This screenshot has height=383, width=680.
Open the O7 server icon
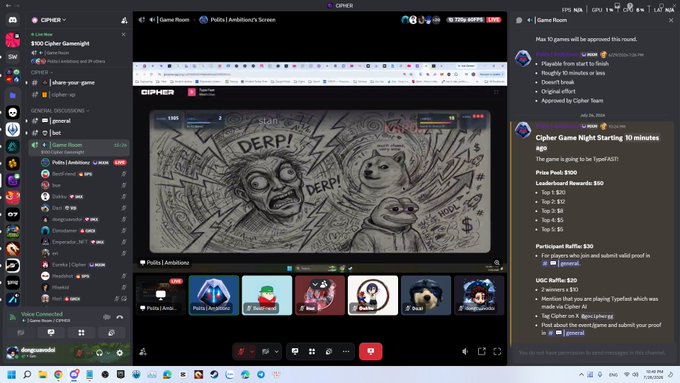click(13, 214)
